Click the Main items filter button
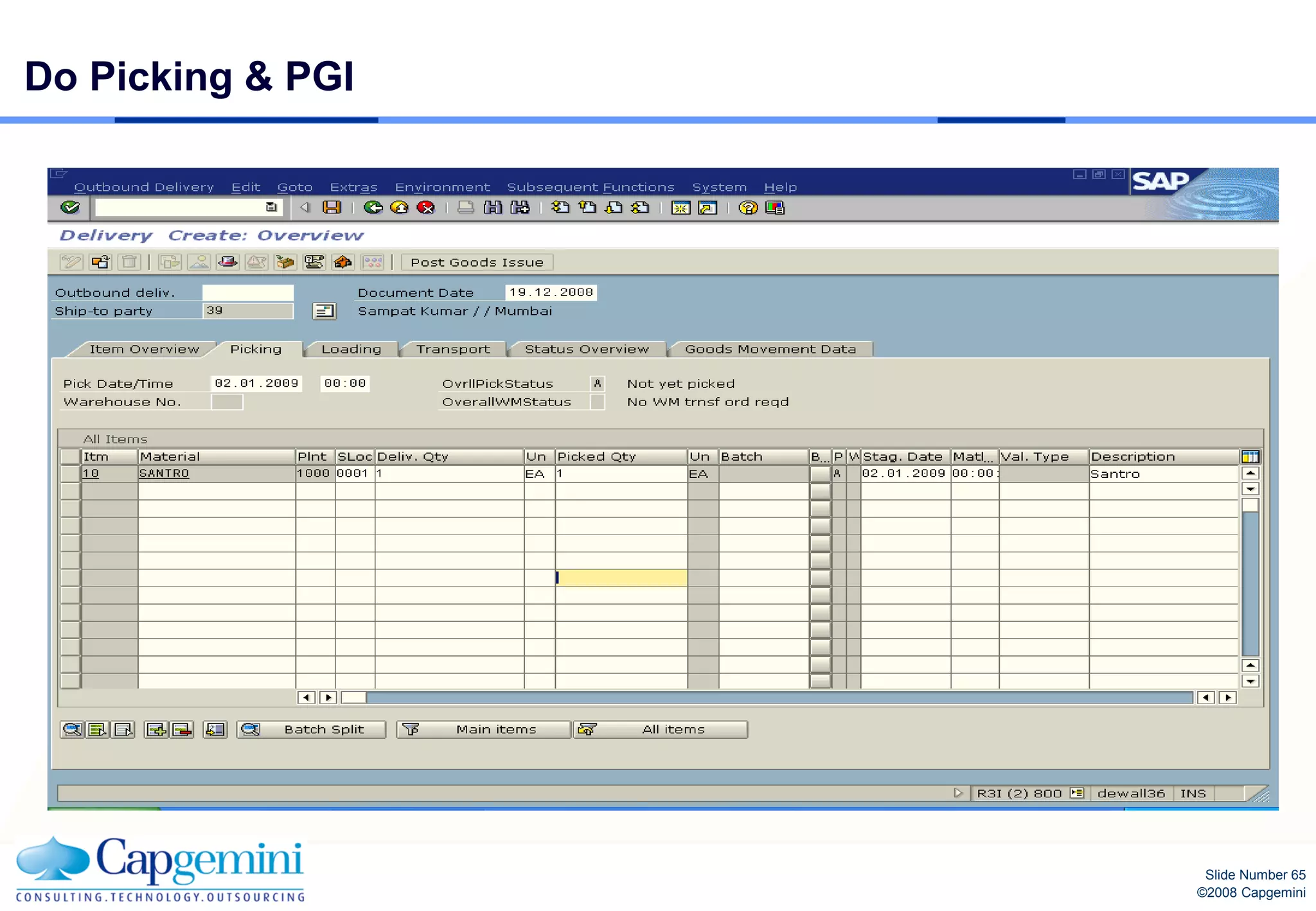The width and height of the screenshot is (1316, 911). click(x=483, y=729)
